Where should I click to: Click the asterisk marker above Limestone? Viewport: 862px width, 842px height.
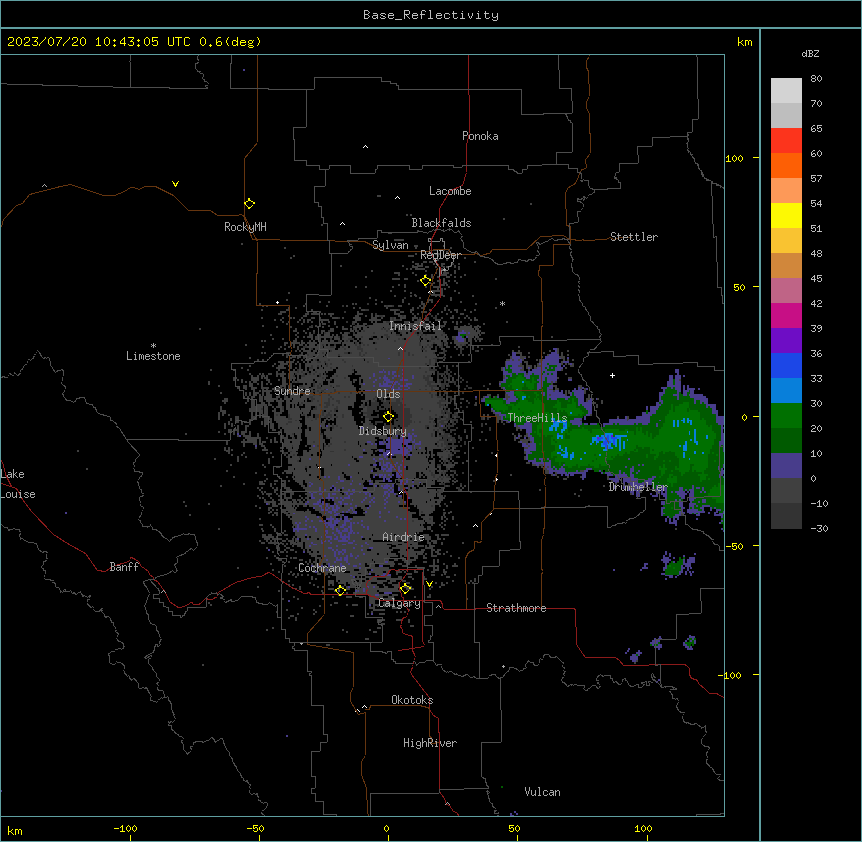click(x=153, y=346)
